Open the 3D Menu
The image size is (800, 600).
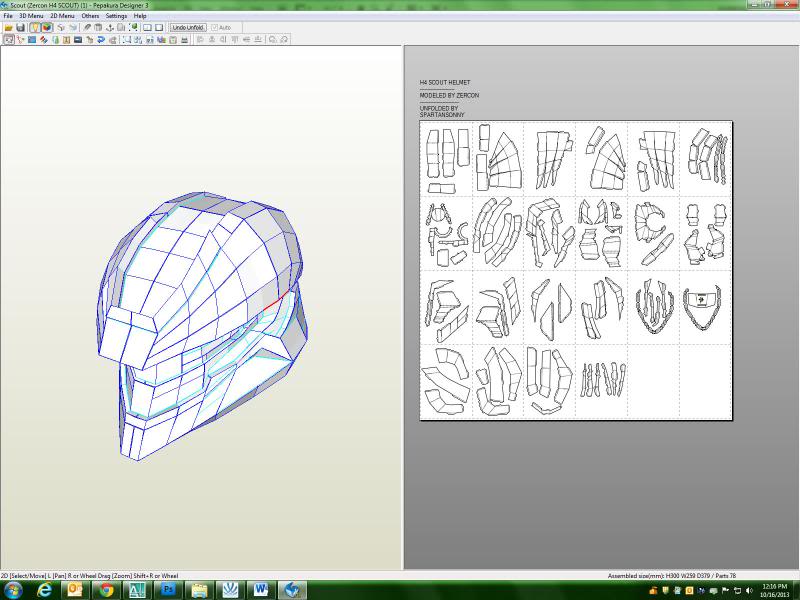point(31,16)
